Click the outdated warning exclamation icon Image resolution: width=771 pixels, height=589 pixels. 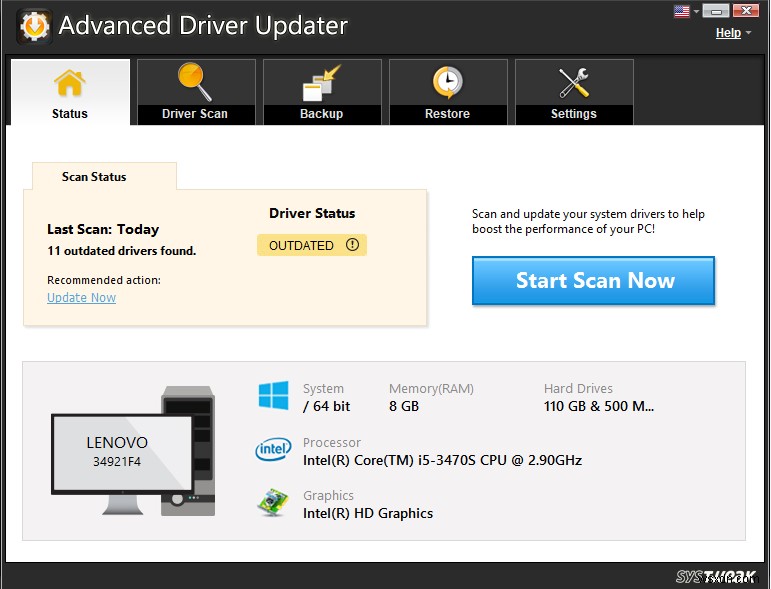[352, 244]
